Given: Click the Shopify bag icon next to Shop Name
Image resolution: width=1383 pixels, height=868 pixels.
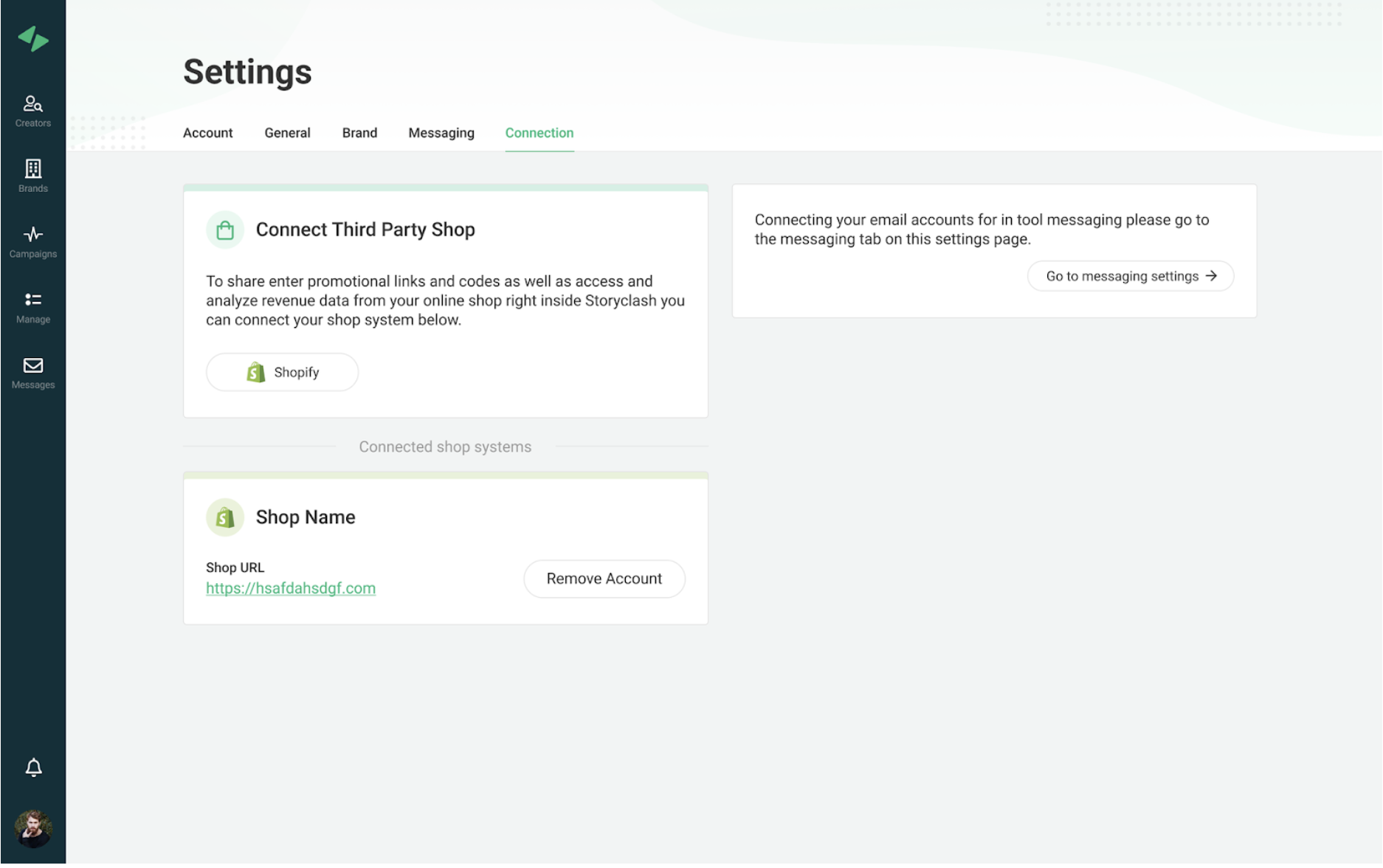Looking at the screenshot, I should click(225, 517).
